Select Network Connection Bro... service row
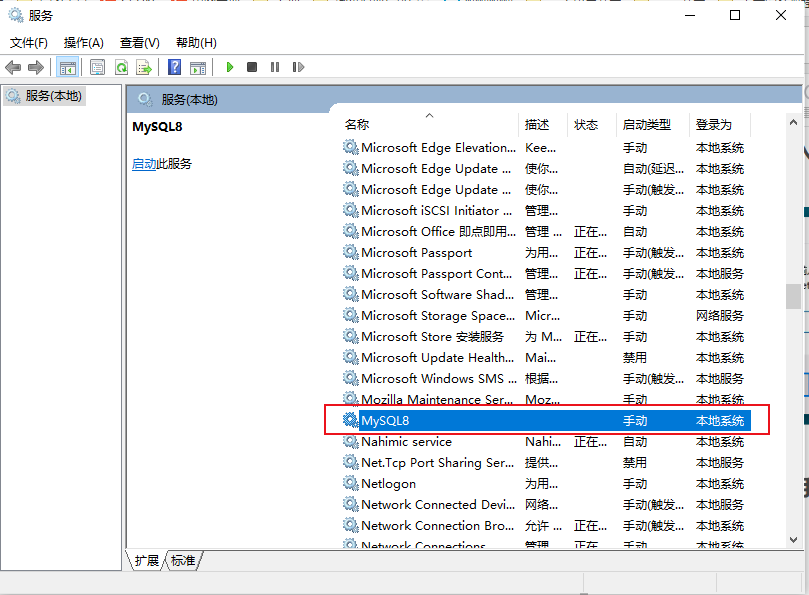The height and width of the screenshot is (595, 809). (547, 525)
